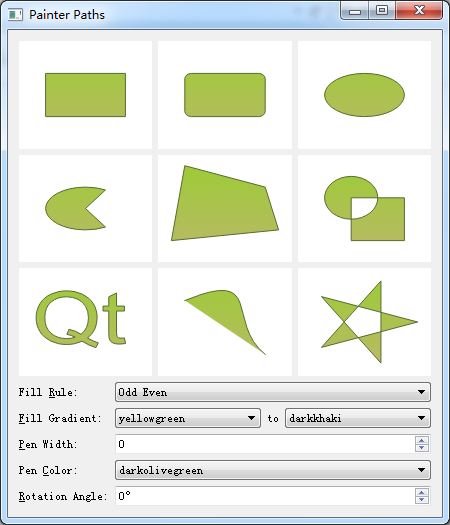Click the rectangle shape preview
The height and width of the screenshot is (525, 450).
pos(85,95)
